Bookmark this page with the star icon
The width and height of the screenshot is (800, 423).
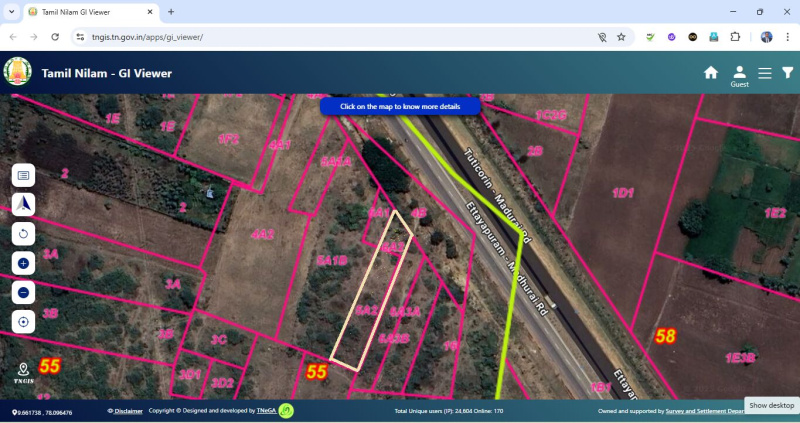tap(621, 37)
